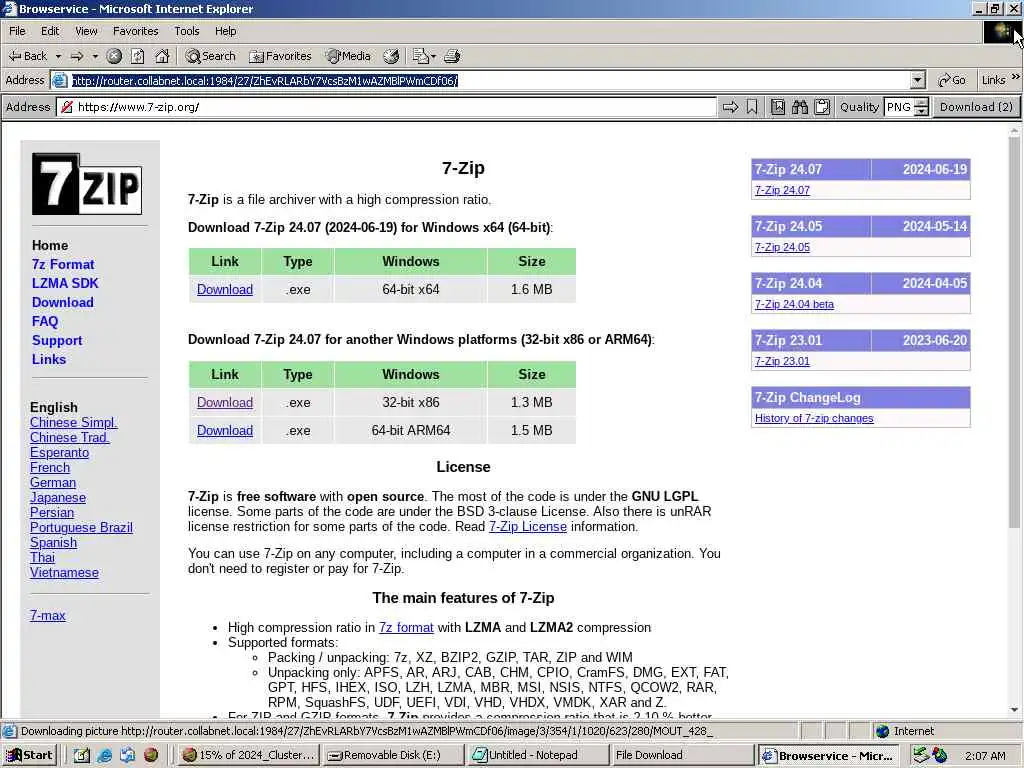
Task: Switch language to Japanese
Action: [57, 498]
